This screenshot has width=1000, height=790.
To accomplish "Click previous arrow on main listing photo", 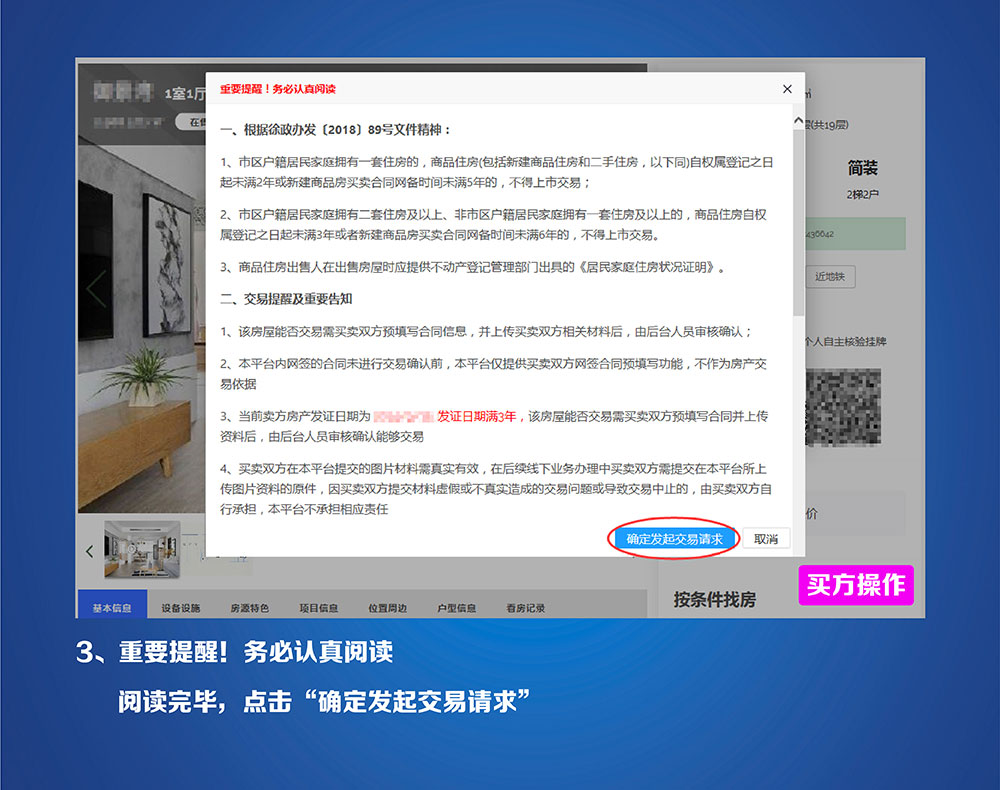I will click(96, 288).
